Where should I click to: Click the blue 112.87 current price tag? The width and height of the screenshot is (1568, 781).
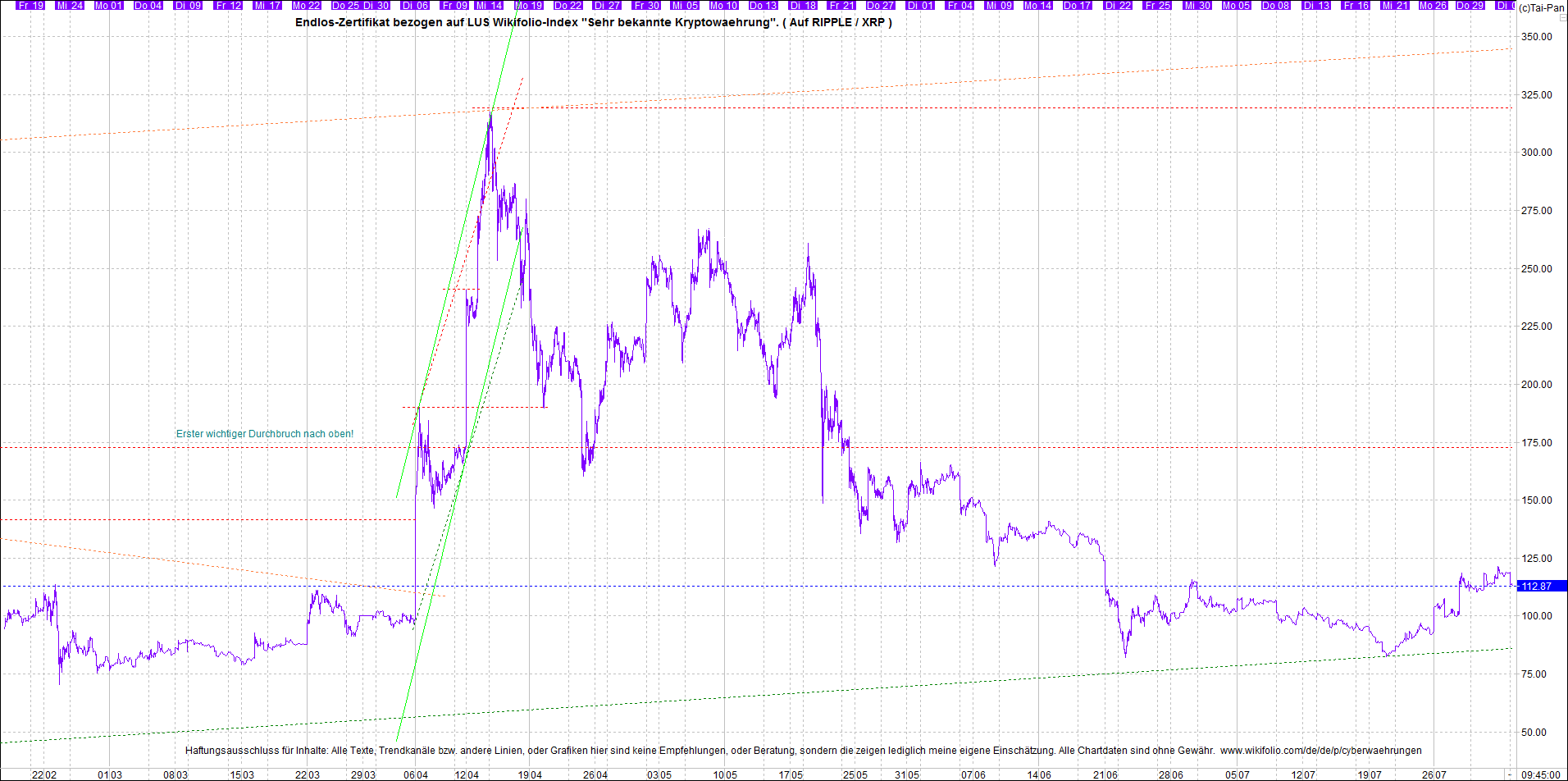pyautogui.click(x=1540, y=586)
